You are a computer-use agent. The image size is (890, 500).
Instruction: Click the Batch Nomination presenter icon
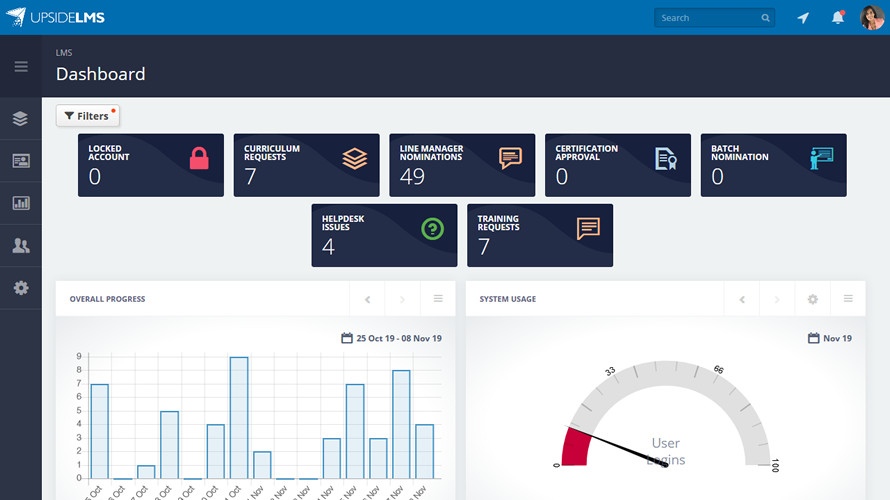821,158
